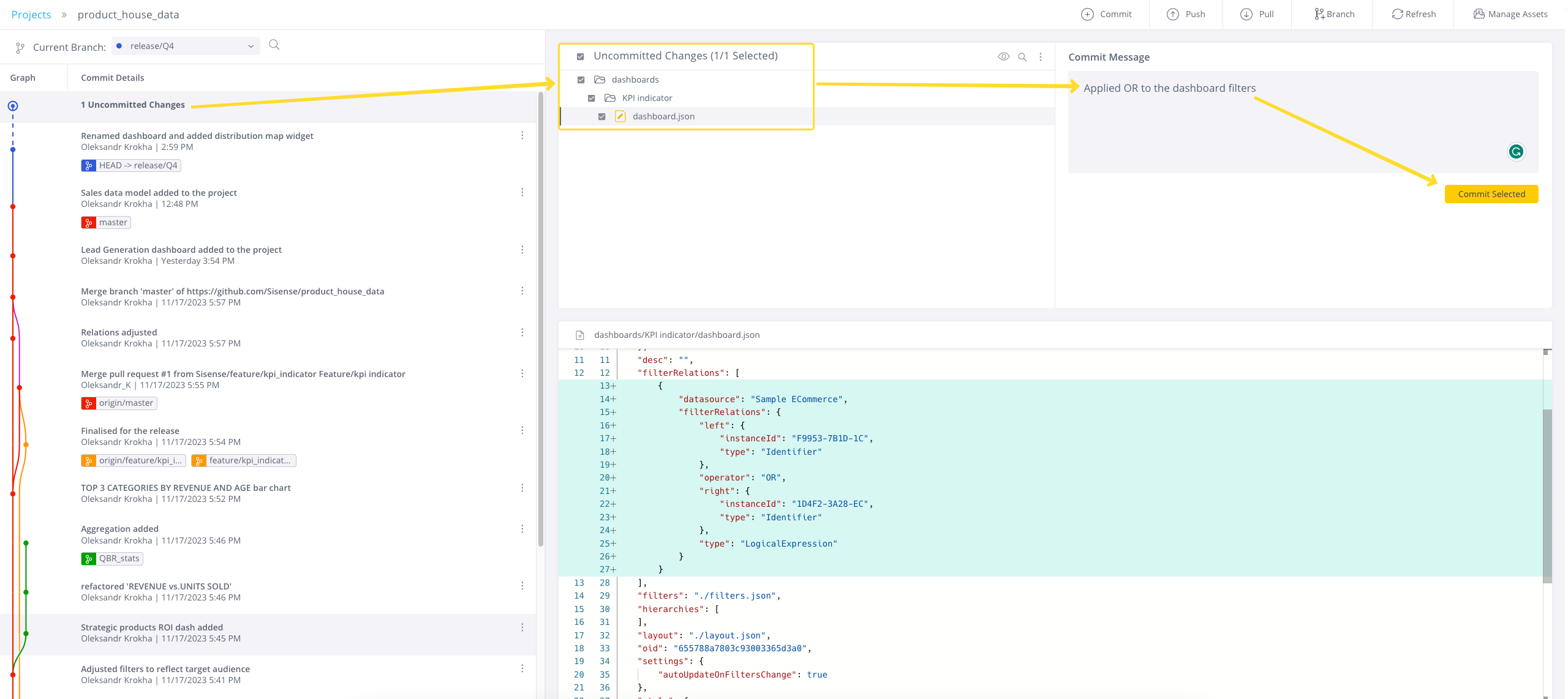Click the Commit toolbar button
Viewport: 1568px width, 699px height.
pos(1106,14)
